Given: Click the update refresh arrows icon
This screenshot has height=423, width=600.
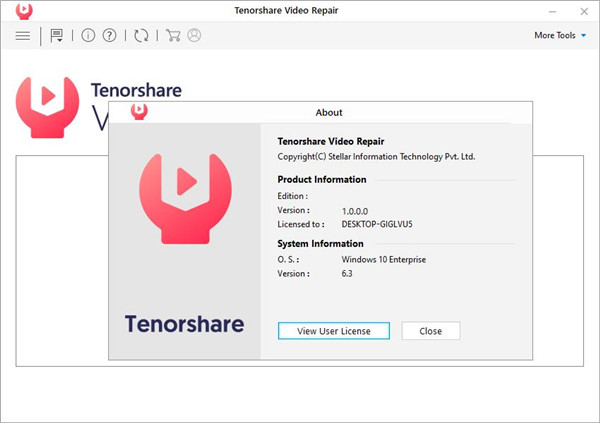Looking at the screenshot, I should [141, 36].
